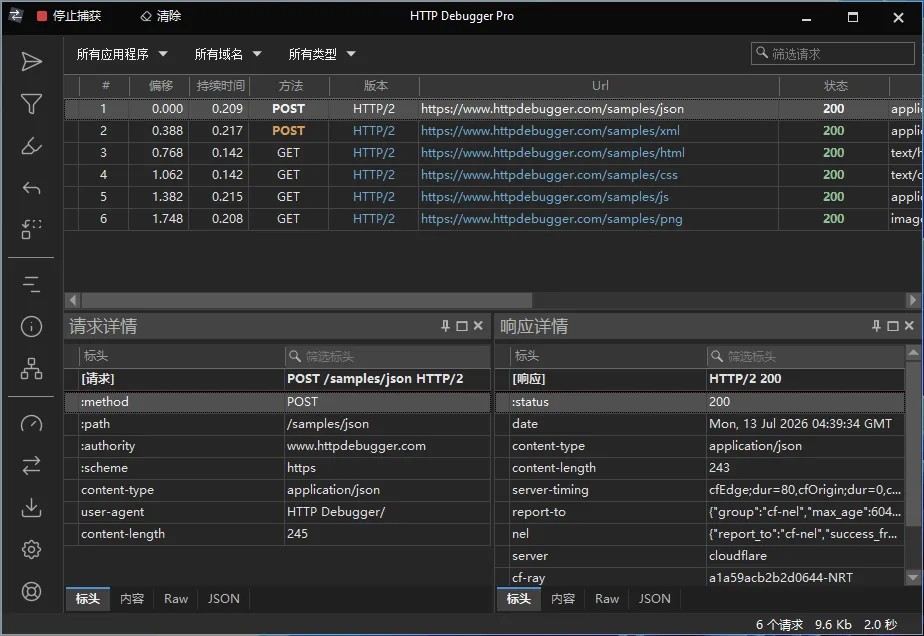Viewport: 924px width, 636px height.
Task: Switch to response panel JSON tab
Action: tap(654, 599)
